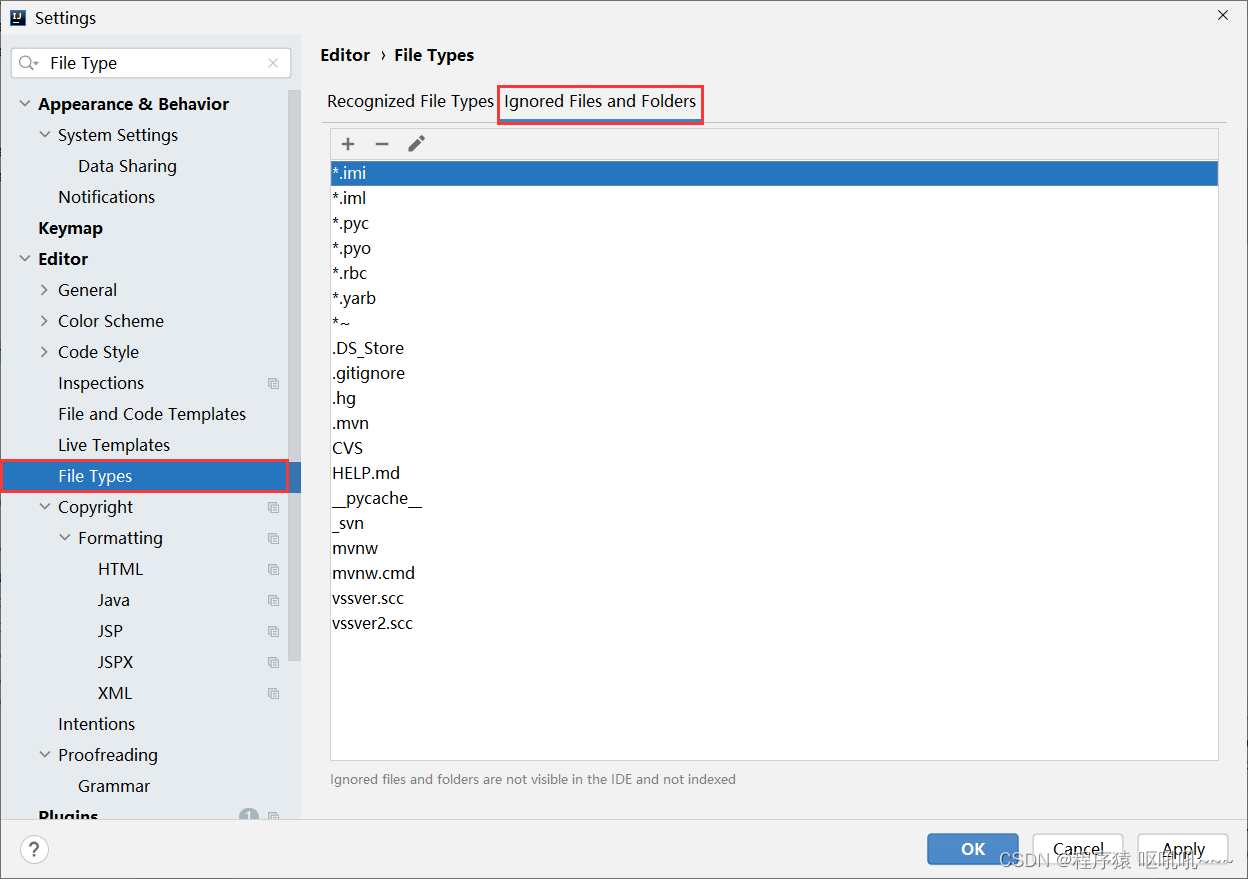Image resolution: width=1248 pixels, height=879 pixels.
Task: Open the Ignored Files and Folders tab
Action: click(x=600, y=101)
